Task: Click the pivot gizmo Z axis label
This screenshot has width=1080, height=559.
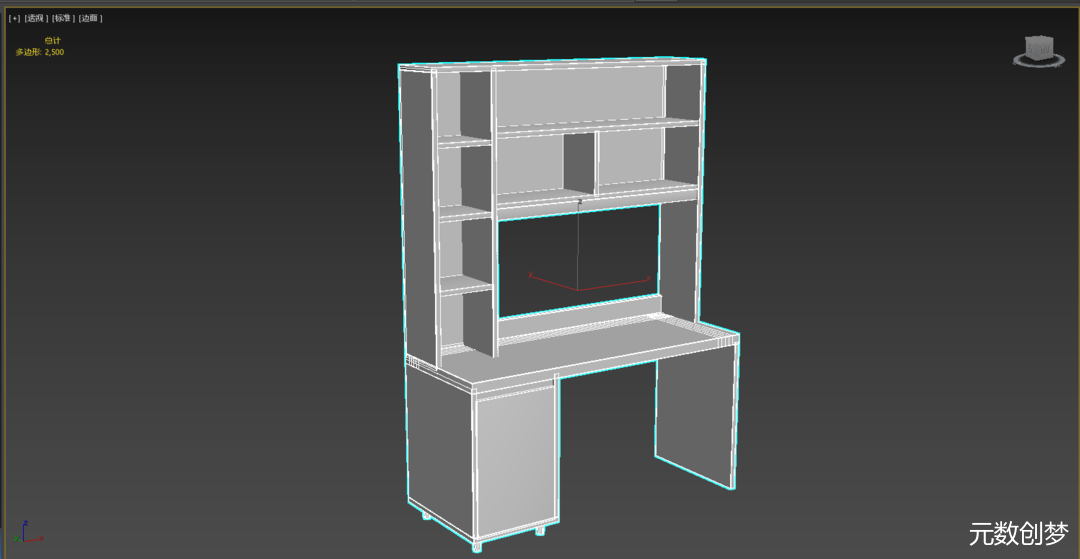Action: coord(579,201)
